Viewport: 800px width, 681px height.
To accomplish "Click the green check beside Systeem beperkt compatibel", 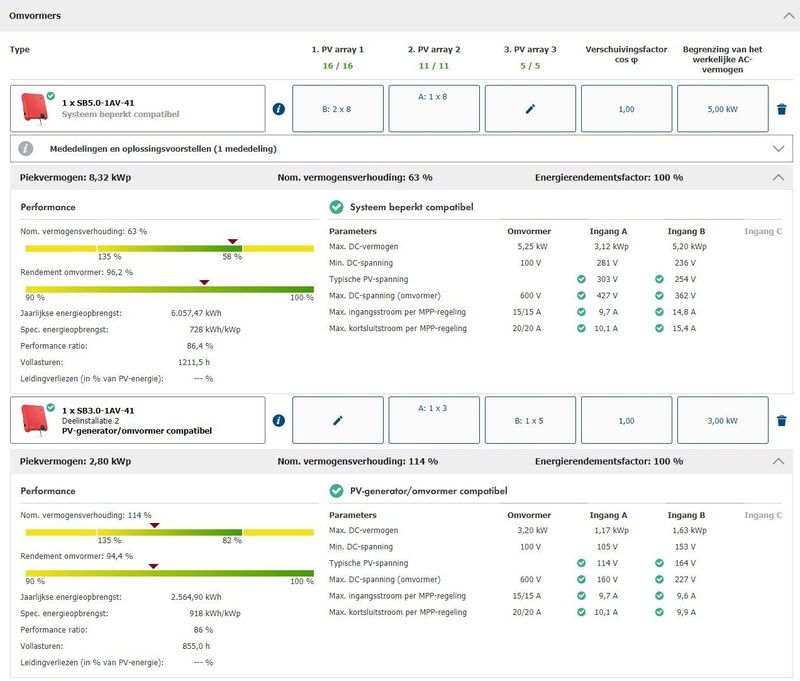I will 336,207.
